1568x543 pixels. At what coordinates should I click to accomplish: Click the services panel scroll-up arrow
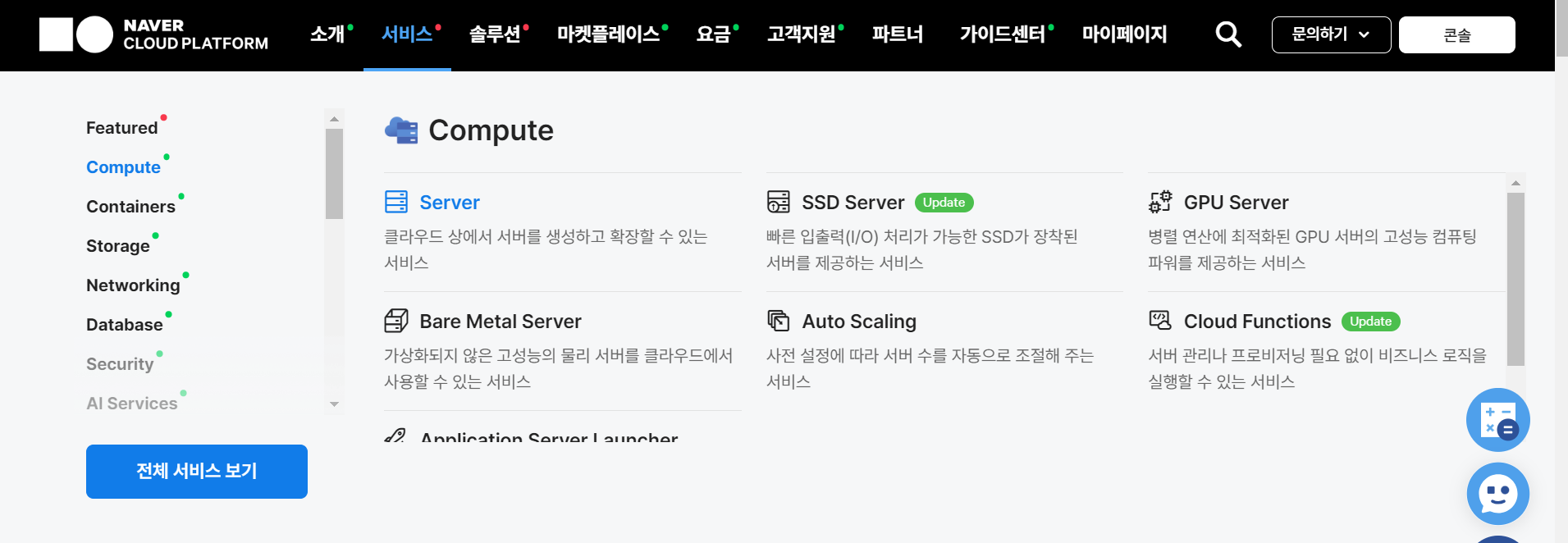pyautogui.click(x=1515, y=183)
